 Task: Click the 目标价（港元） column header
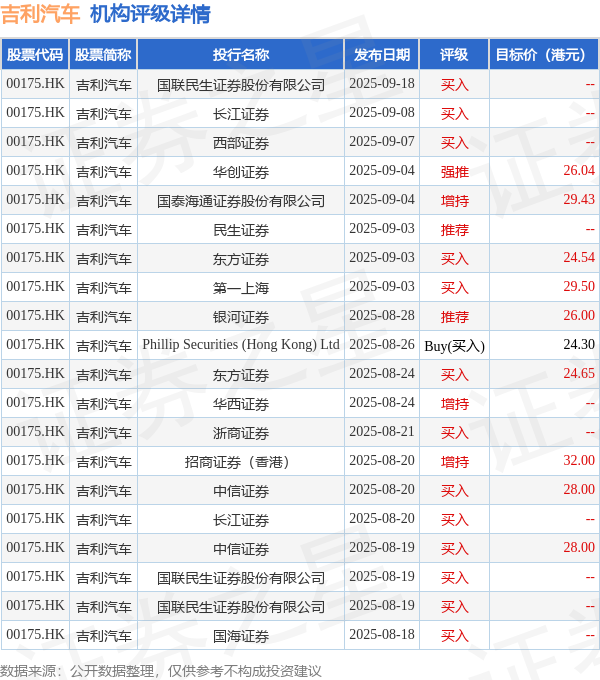pos(544,55)
